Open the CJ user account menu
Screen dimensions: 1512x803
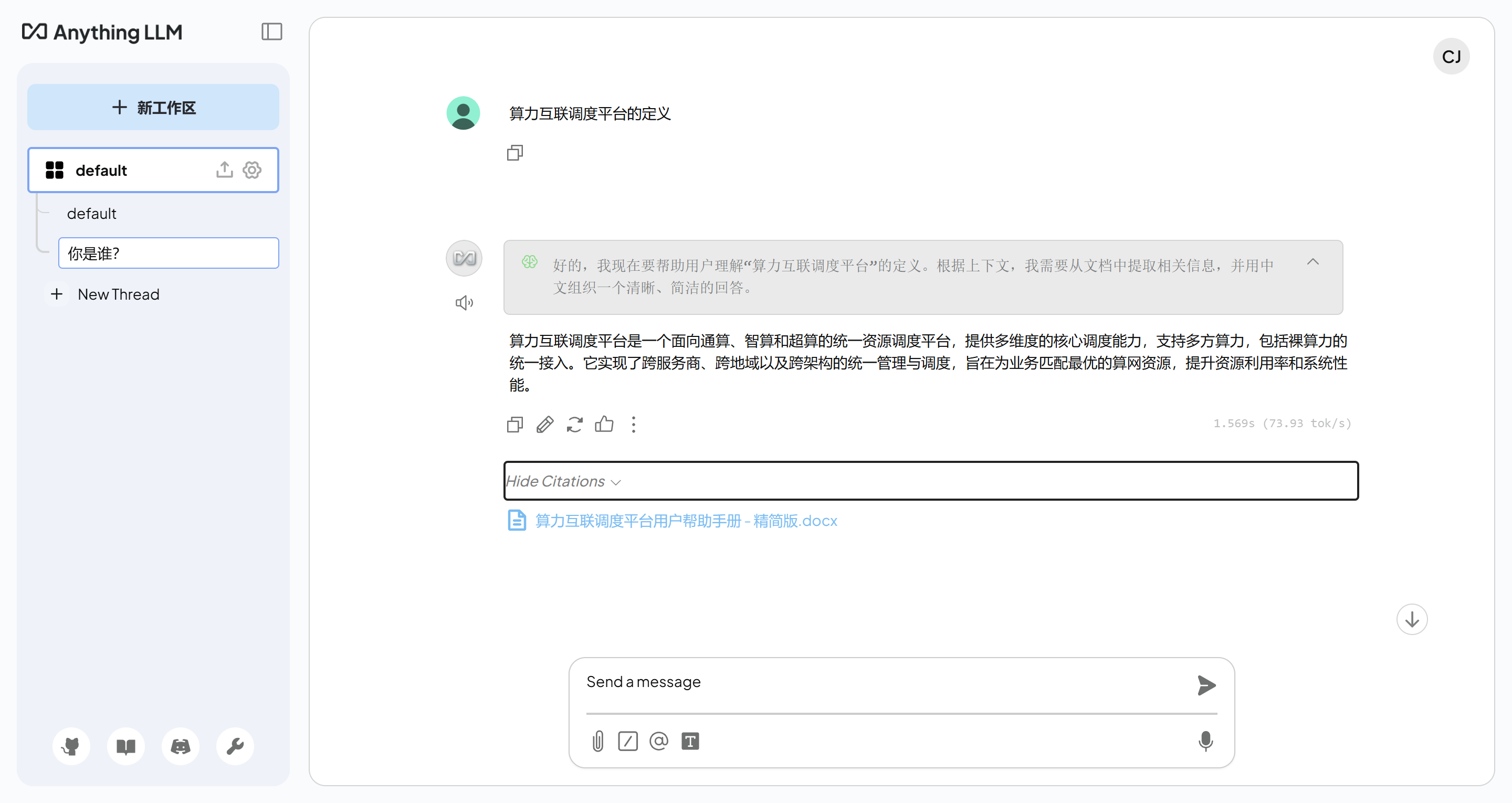pyautogui.click(x=1451, y=56)
